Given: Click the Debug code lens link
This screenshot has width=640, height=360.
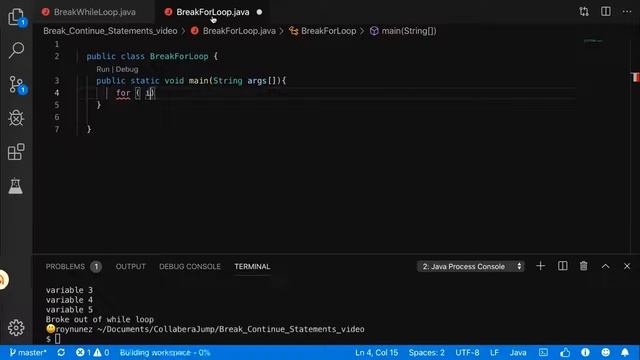Looking at the screenshot, I should (127, 69).
